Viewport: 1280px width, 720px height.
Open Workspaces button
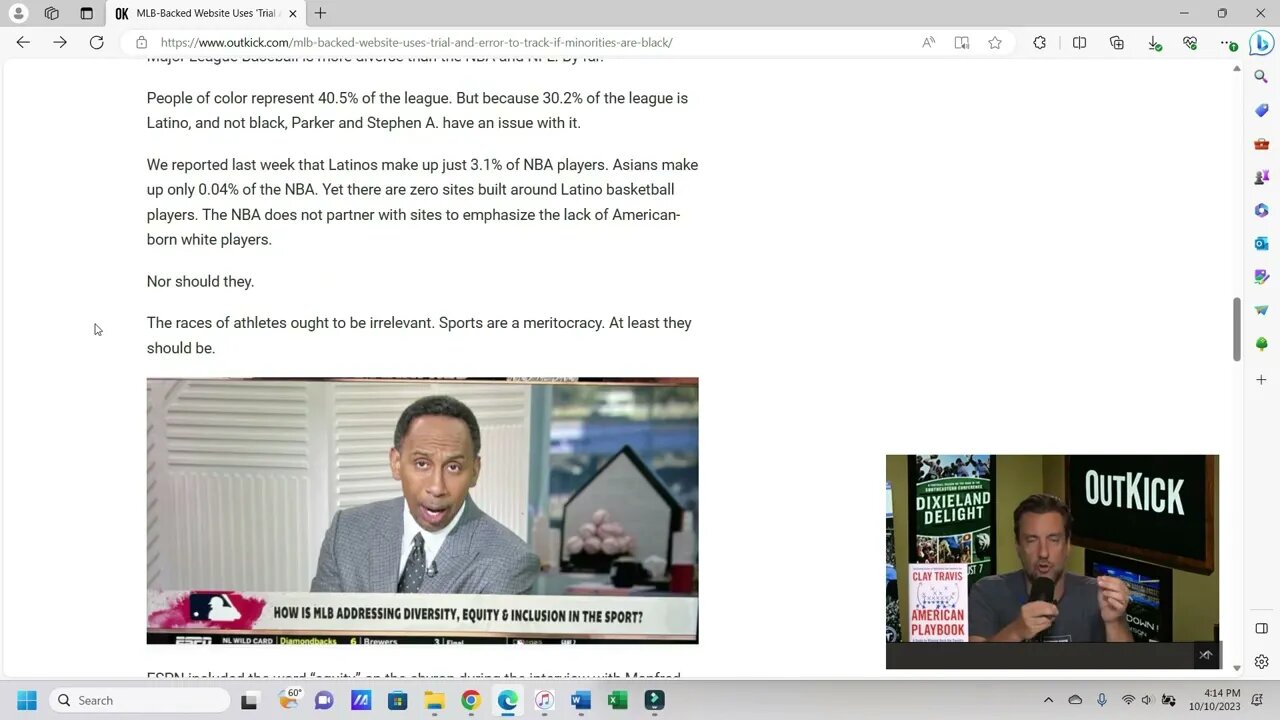(x=52, y=13)
